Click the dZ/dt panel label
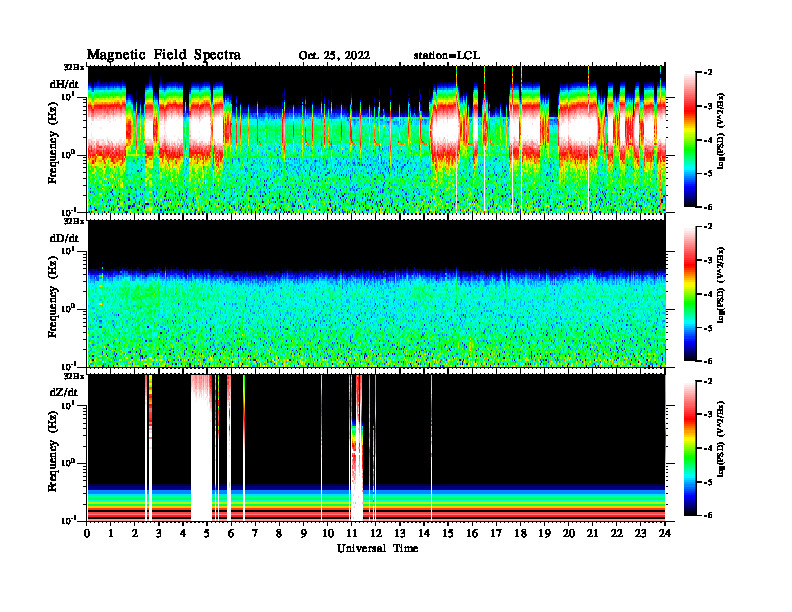 click(x=64, y=392)
